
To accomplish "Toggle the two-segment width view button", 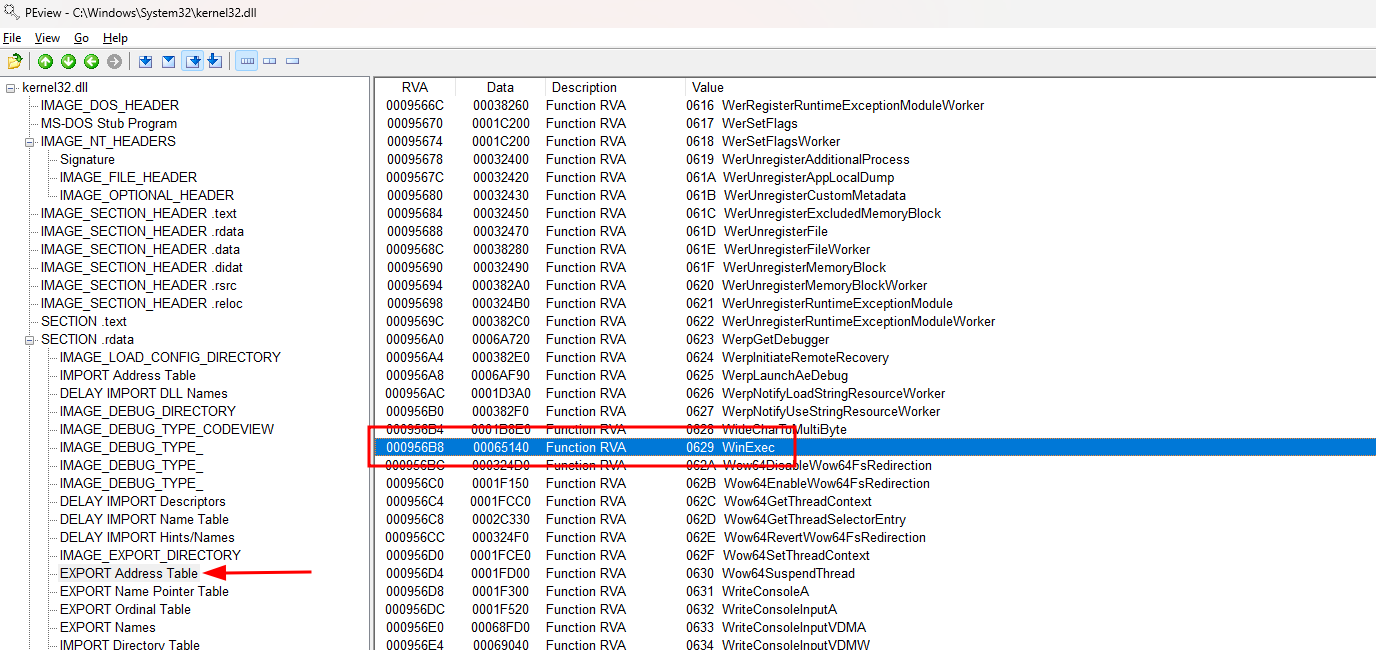I will point(270,62).
